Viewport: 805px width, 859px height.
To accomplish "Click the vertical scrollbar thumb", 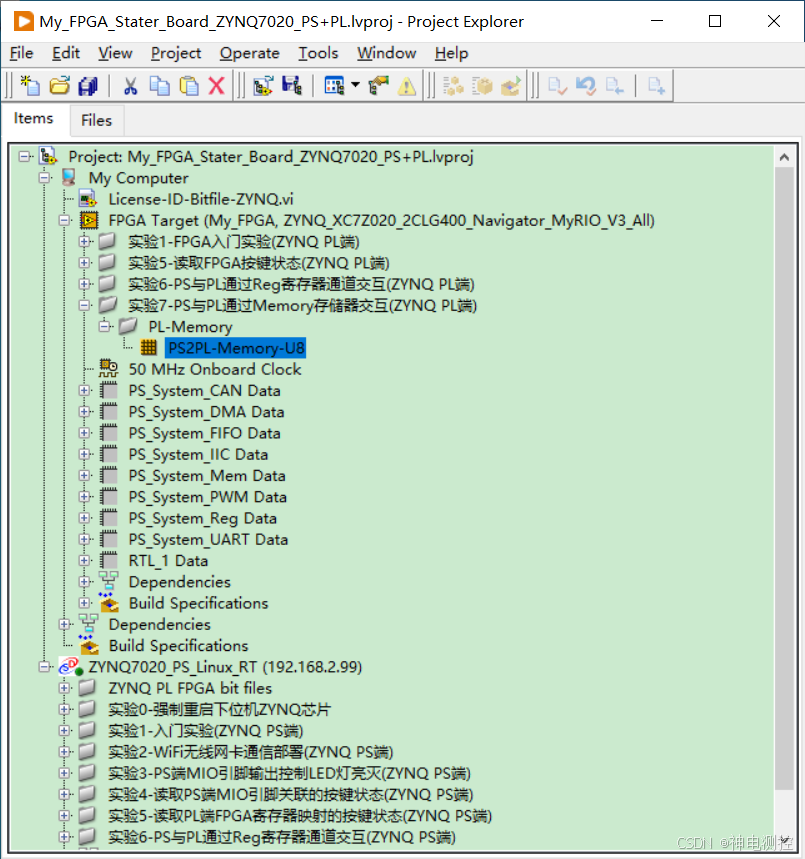I will [x=784, y=478].
